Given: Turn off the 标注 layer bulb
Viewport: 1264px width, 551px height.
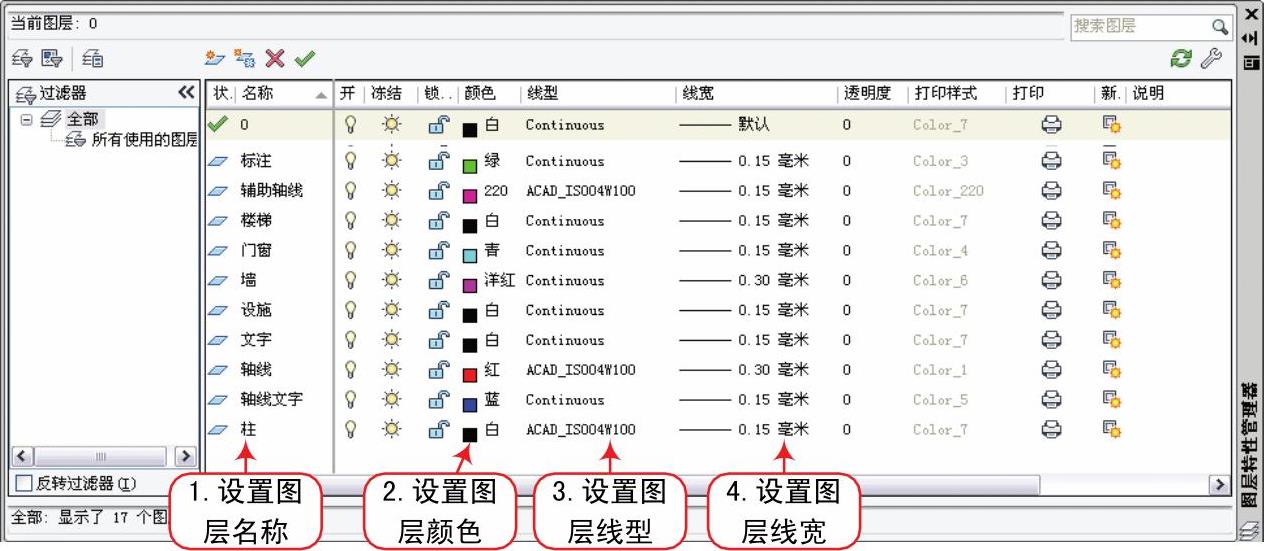Looking at the screenshot, I should coord(350,161).
